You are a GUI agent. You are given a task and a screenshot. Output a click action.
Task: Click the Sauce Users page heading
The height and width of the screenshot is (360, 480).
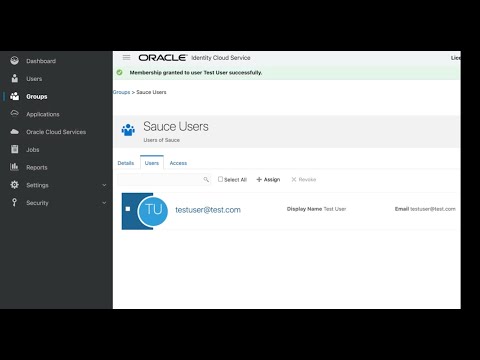176,126
